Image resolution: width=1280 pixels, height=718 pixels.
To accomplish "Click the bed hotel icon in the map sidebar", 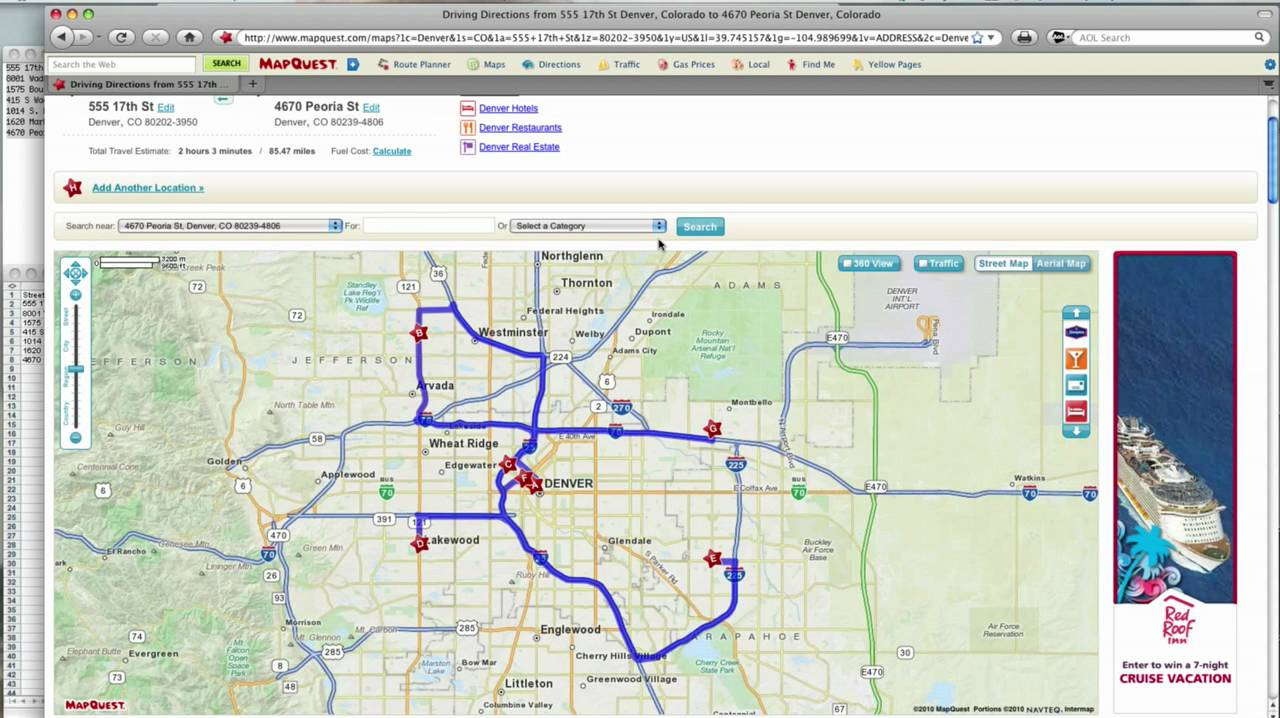I will click(1075, 408).
